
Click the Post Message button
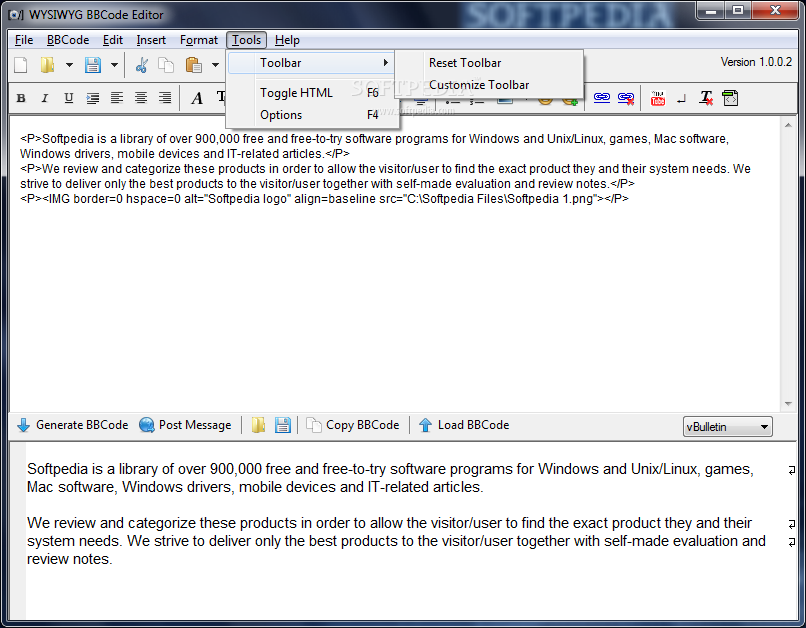click(x=186, y=425)
